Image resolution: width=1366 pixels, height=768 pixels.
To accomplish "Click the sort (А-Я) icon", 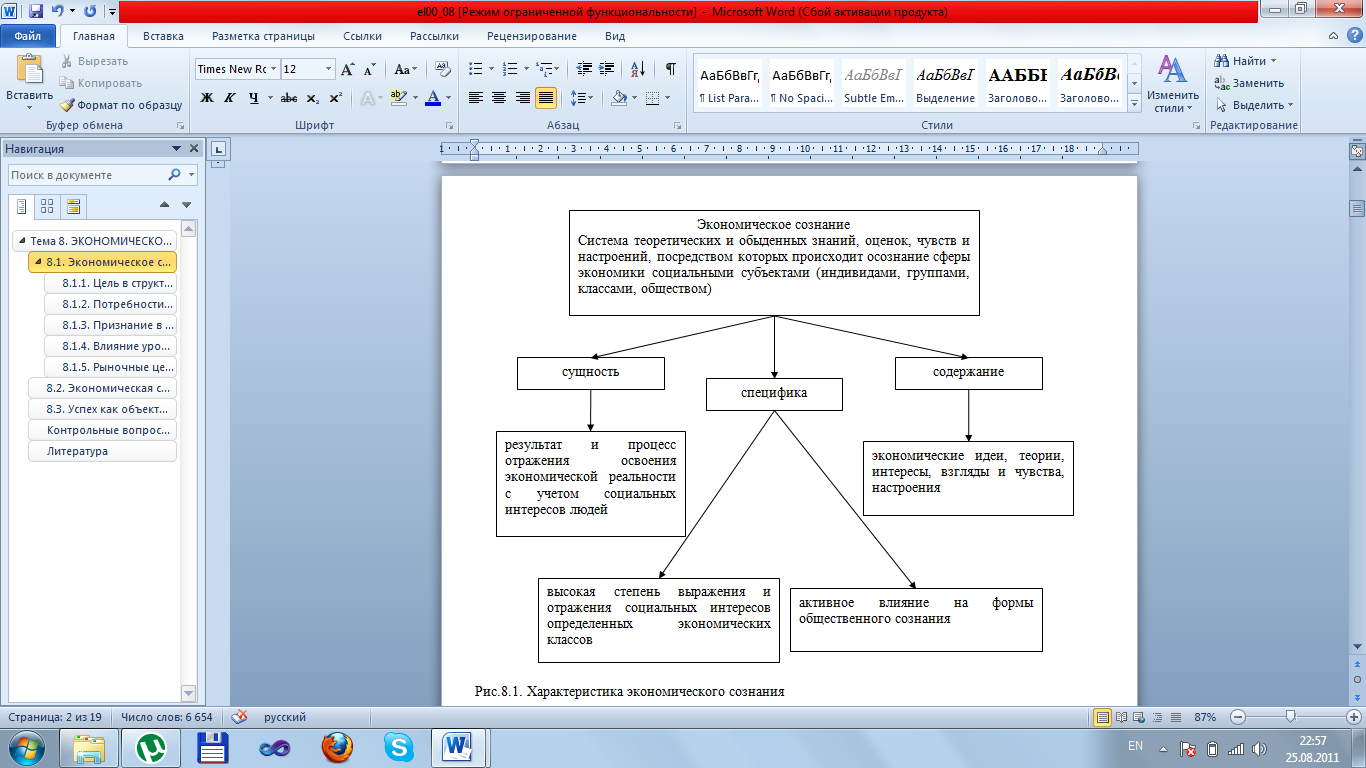I will tap(638, 69).
